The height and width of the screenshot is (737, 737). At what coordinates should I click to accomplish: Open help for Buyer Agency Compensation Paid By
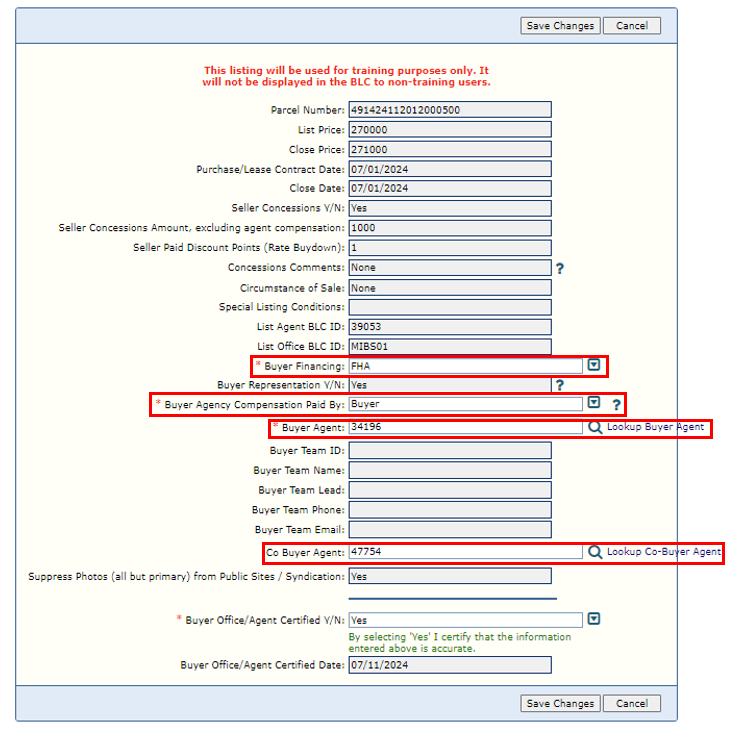tap(616, 404)
